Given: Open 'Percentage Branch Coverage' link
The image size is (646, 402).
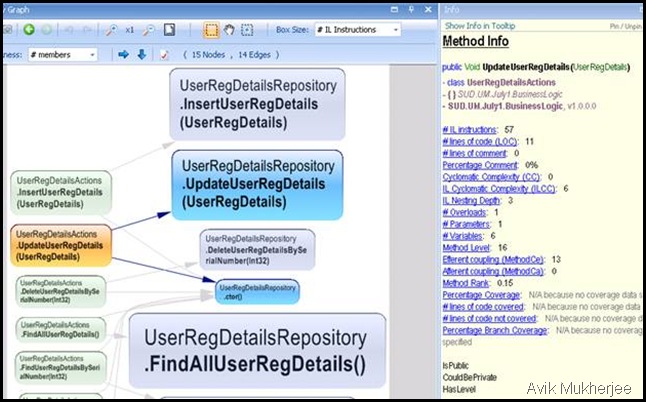Looking at the screenshot, I should pos(495,331).
